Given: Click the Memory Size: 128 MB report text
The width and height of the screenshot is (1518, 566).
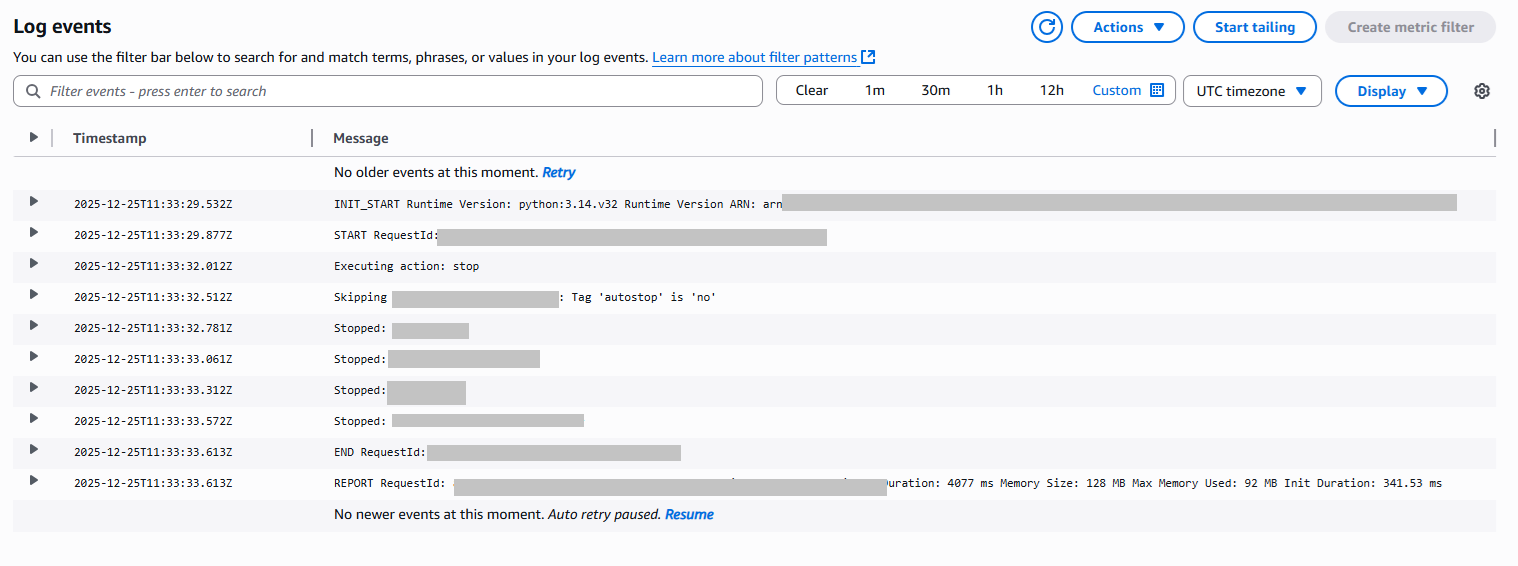Looking at the screenshot, I should 1062,483.
